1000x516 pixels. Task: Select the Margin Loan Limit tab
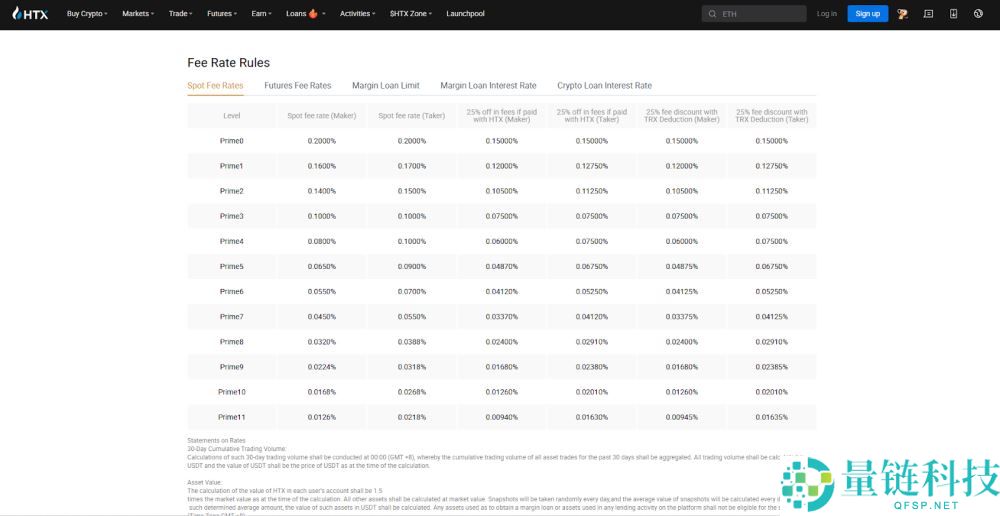tap(385, 86)
